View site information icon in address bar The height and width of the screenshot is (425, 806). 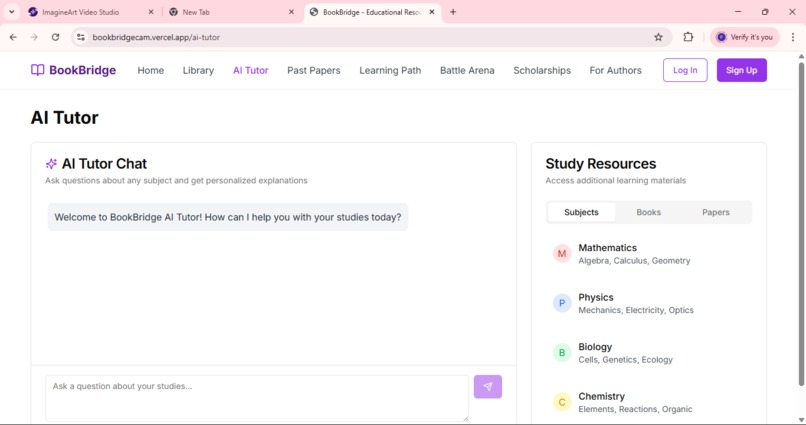[x=81, y=37]
